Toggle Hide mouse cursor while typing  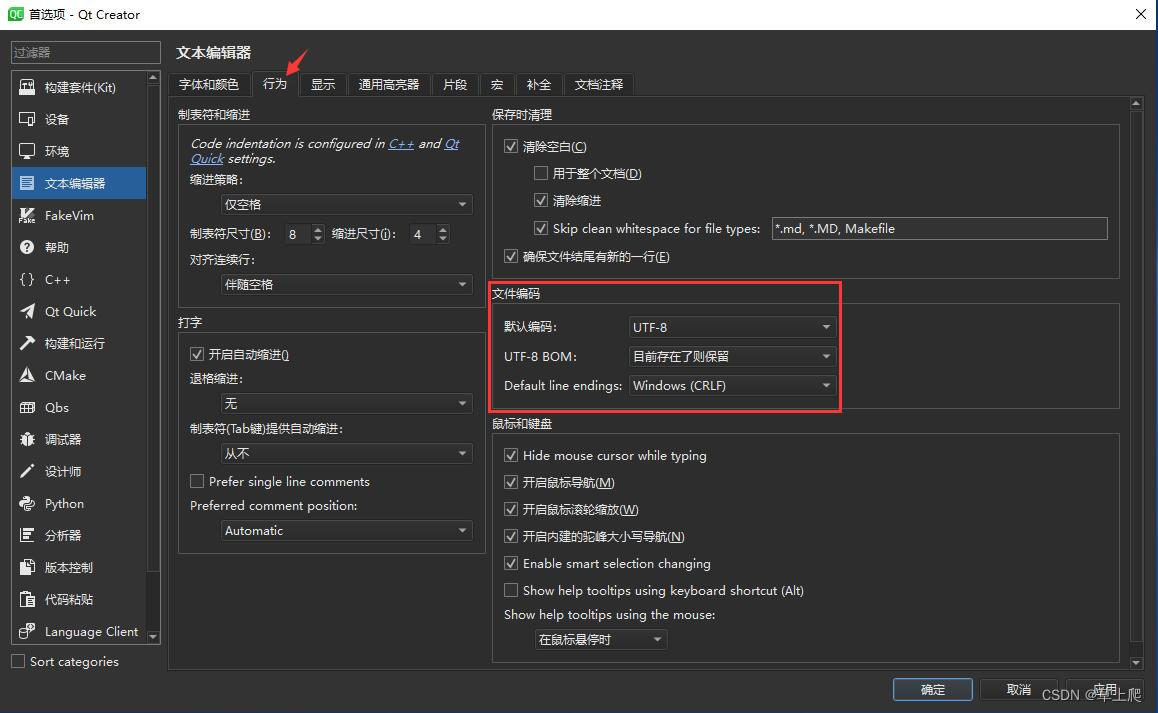(x=510, y=455)
